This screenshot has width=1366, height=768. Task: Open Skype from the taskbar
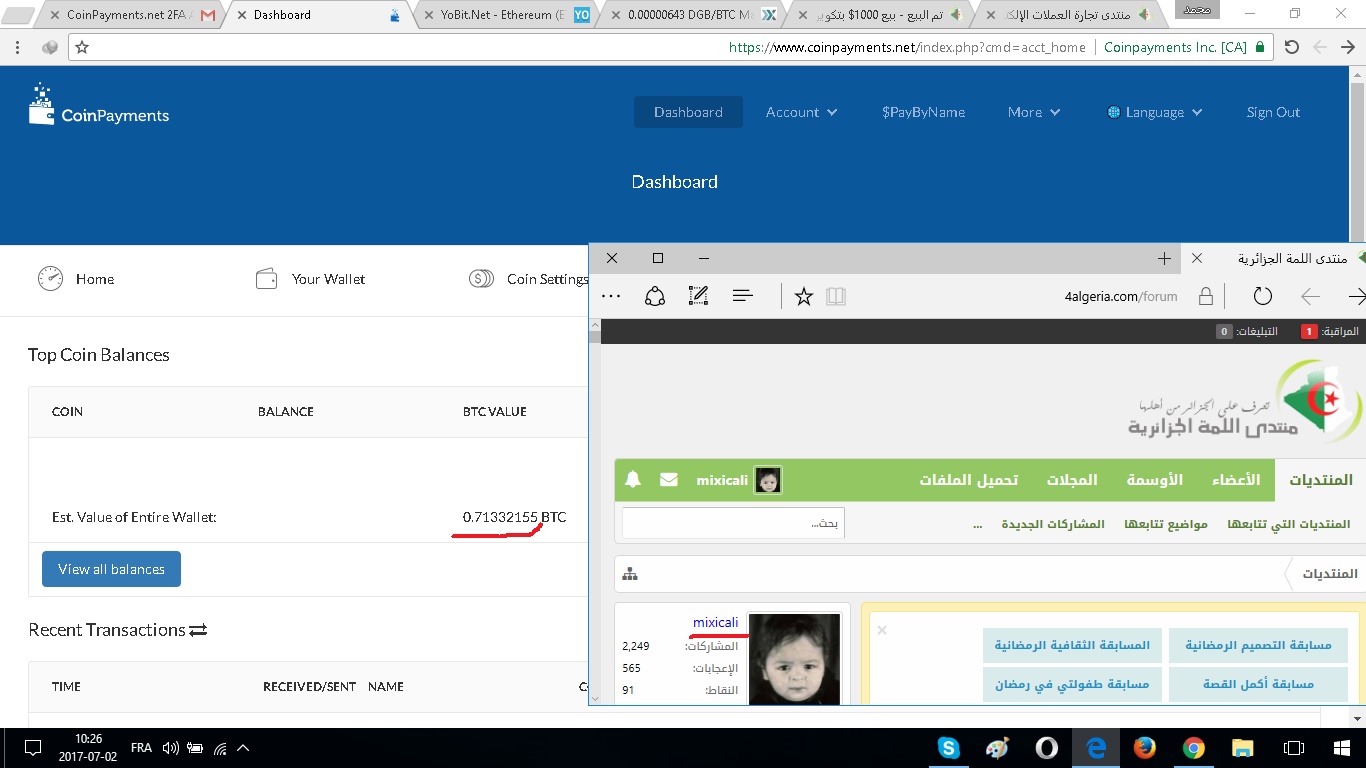948,748
